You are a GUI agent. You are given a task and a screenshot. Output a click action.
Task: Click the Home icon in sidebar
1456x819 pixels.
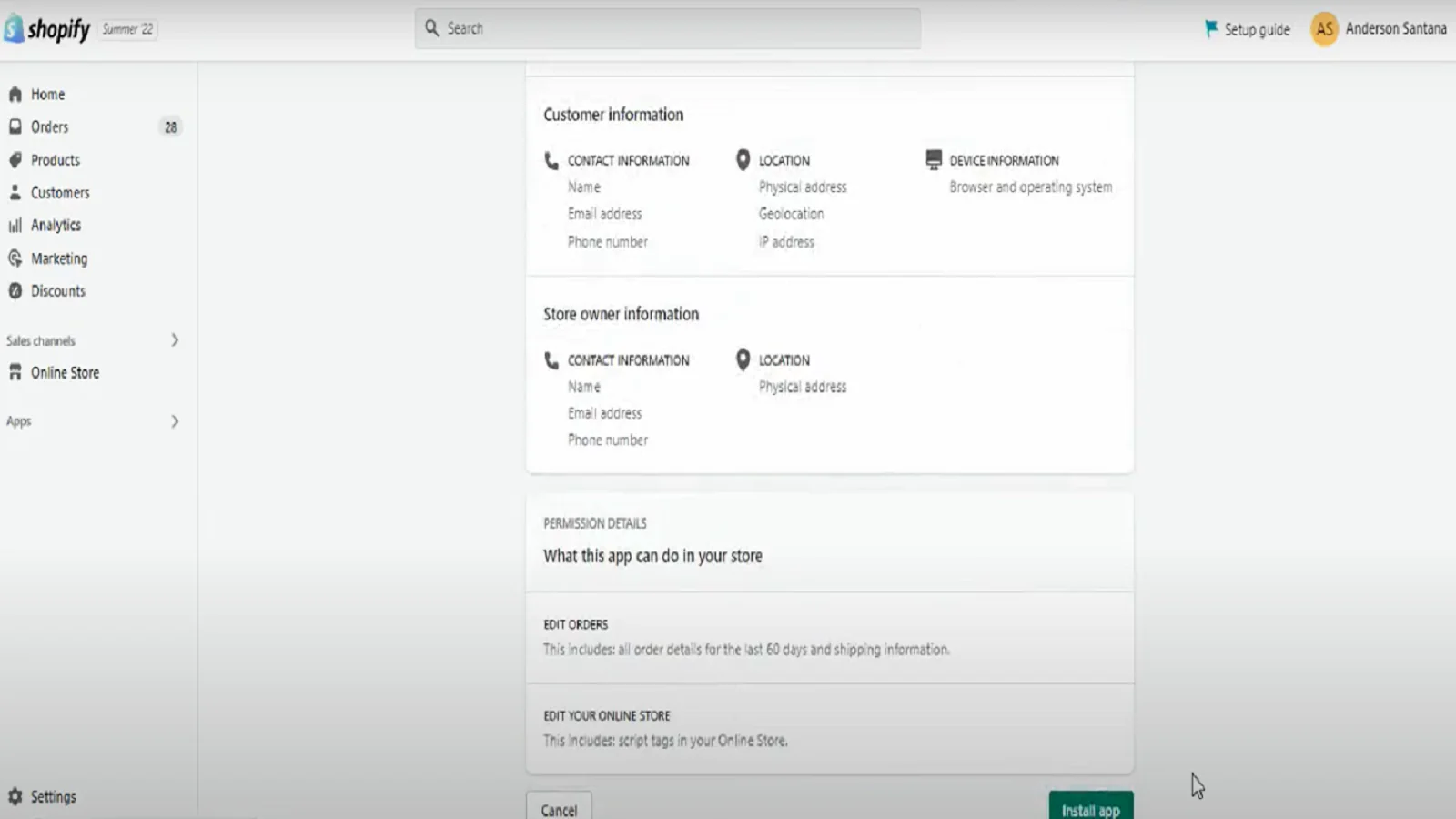pos(15,94)
